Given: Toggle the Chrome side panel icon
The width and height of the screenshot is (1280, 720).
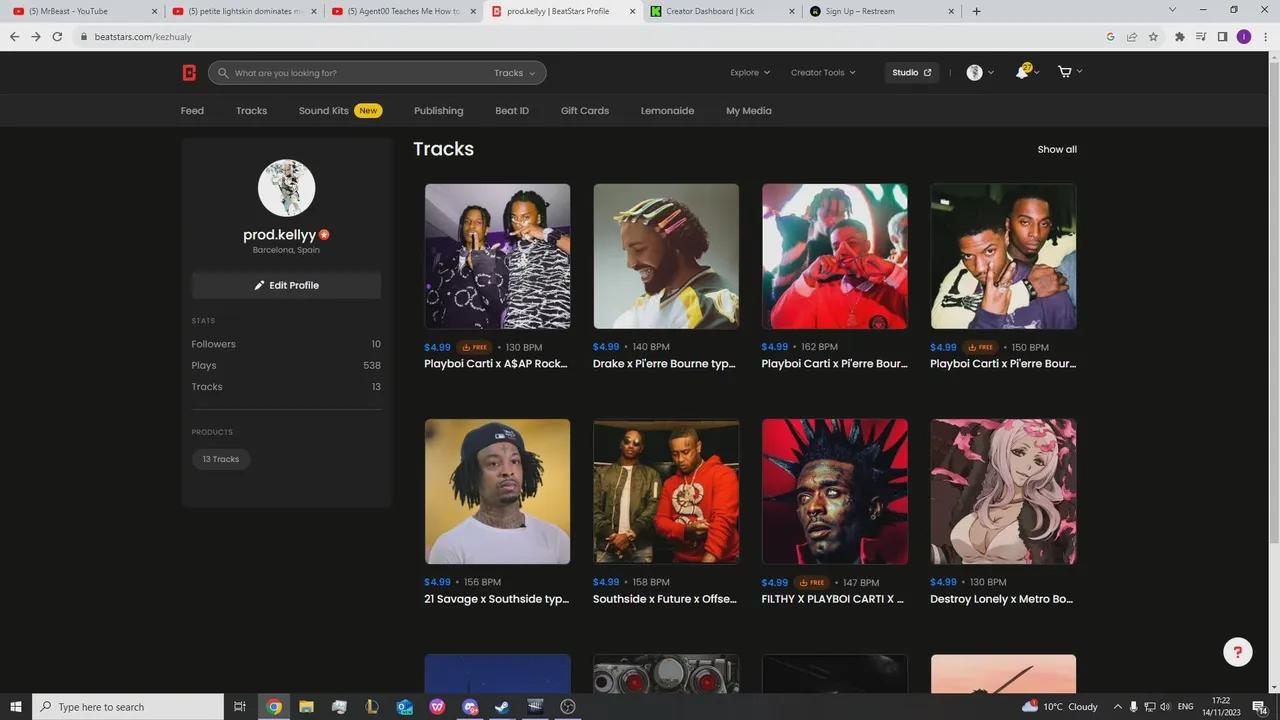Looking at the screenshot, I should coord(1222,37).
